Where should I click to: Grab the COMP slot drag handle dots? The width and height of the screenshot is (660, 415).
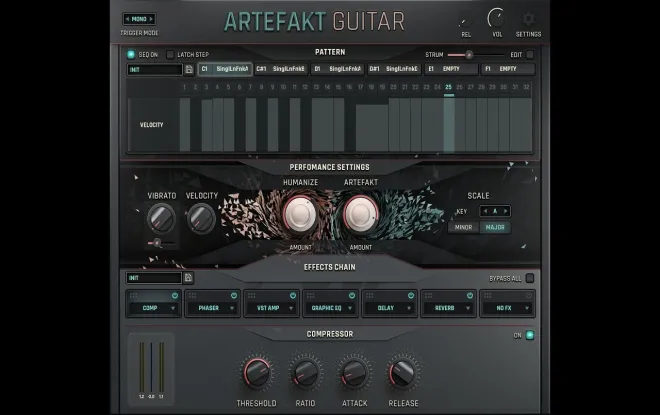[134, 296]
